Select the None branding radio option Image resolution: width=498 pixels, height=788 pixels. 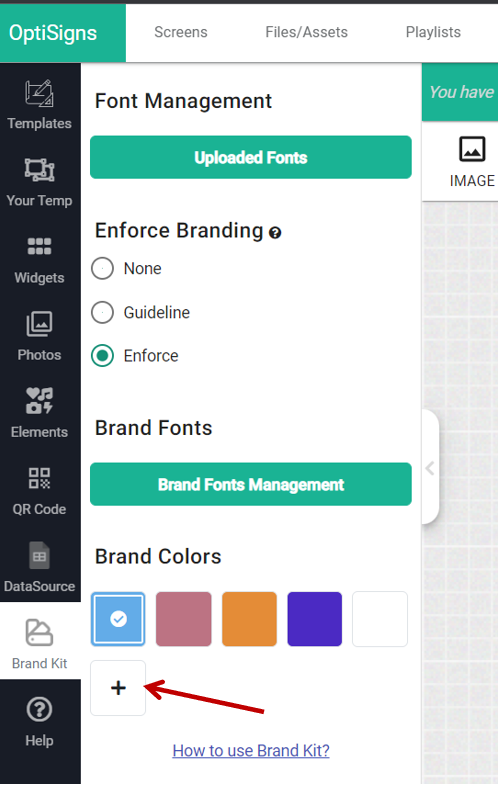[103, 269]
